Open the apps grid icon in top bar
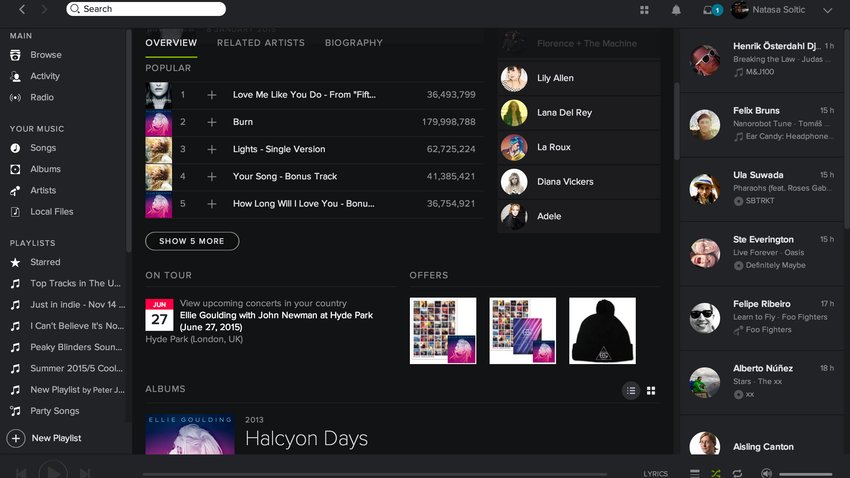 point(644,10)
